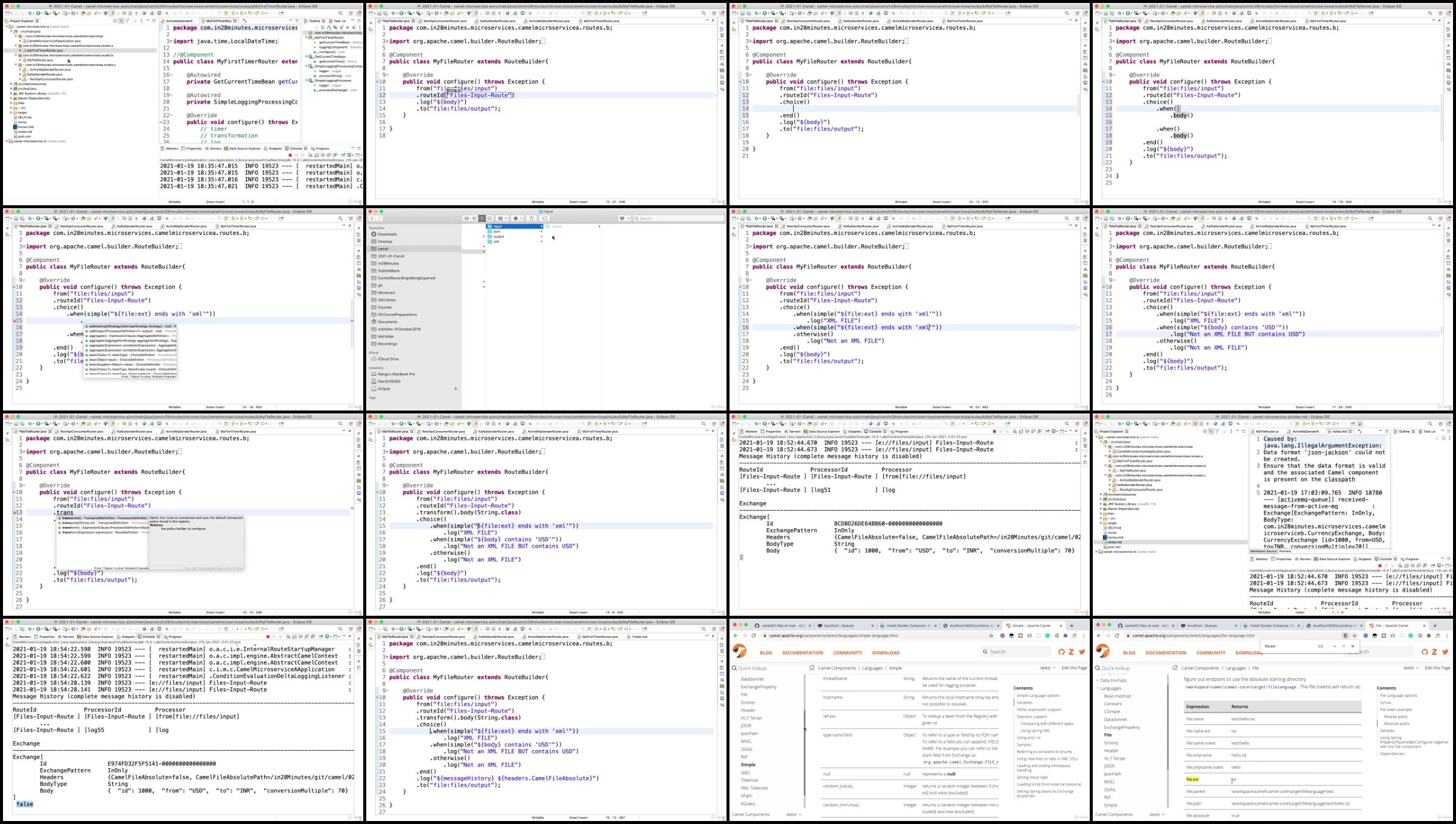Open the group-by dropdown in Finder toolbar
Image resolution: width=1456 pixels, height=824 pixels.
click(x=502, y=218)
